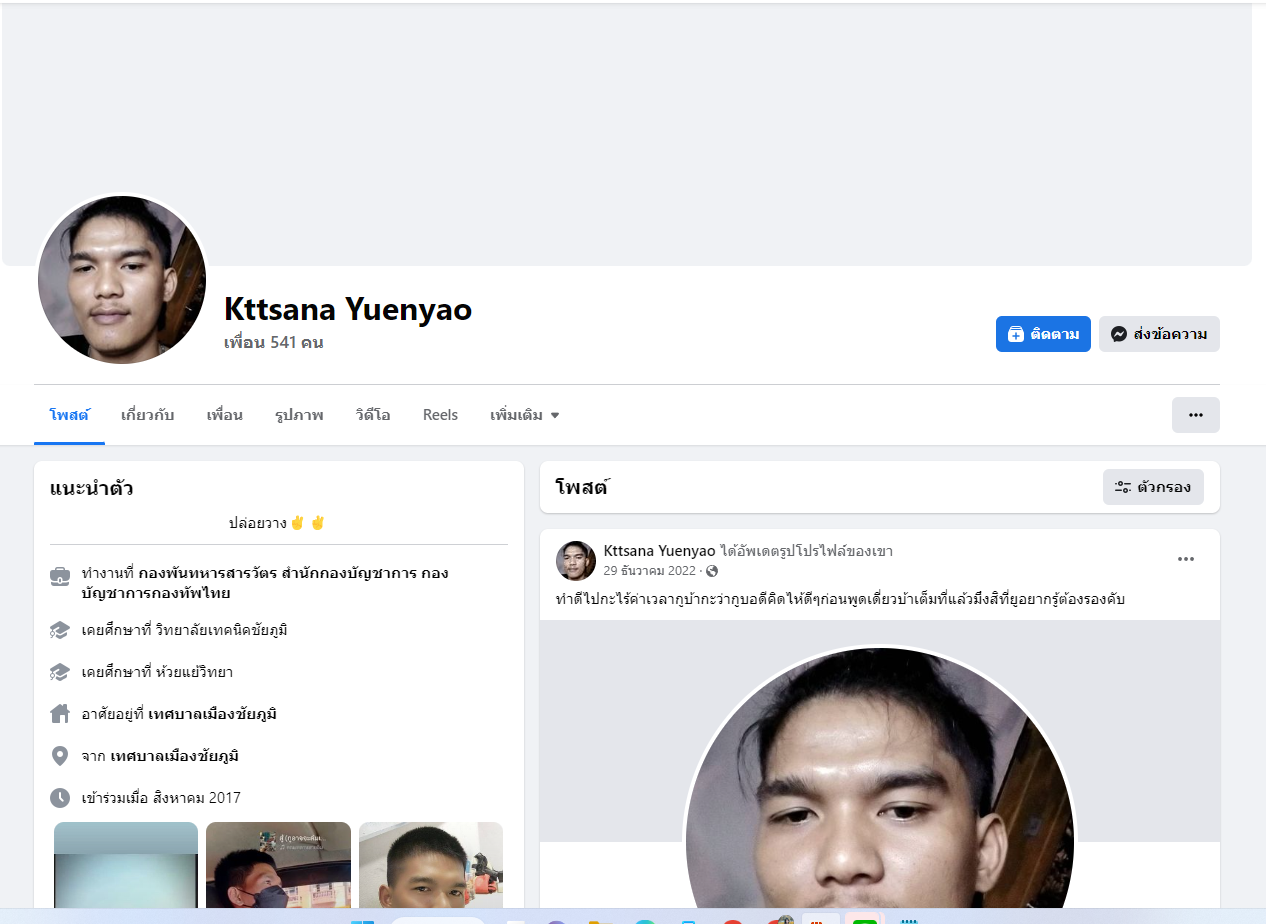1266x924 pixels.
Task: Click เทศบาลเมืองชัยภูมิ in the อาศัยอยู่ที่ row
Action: click(212, 714)
